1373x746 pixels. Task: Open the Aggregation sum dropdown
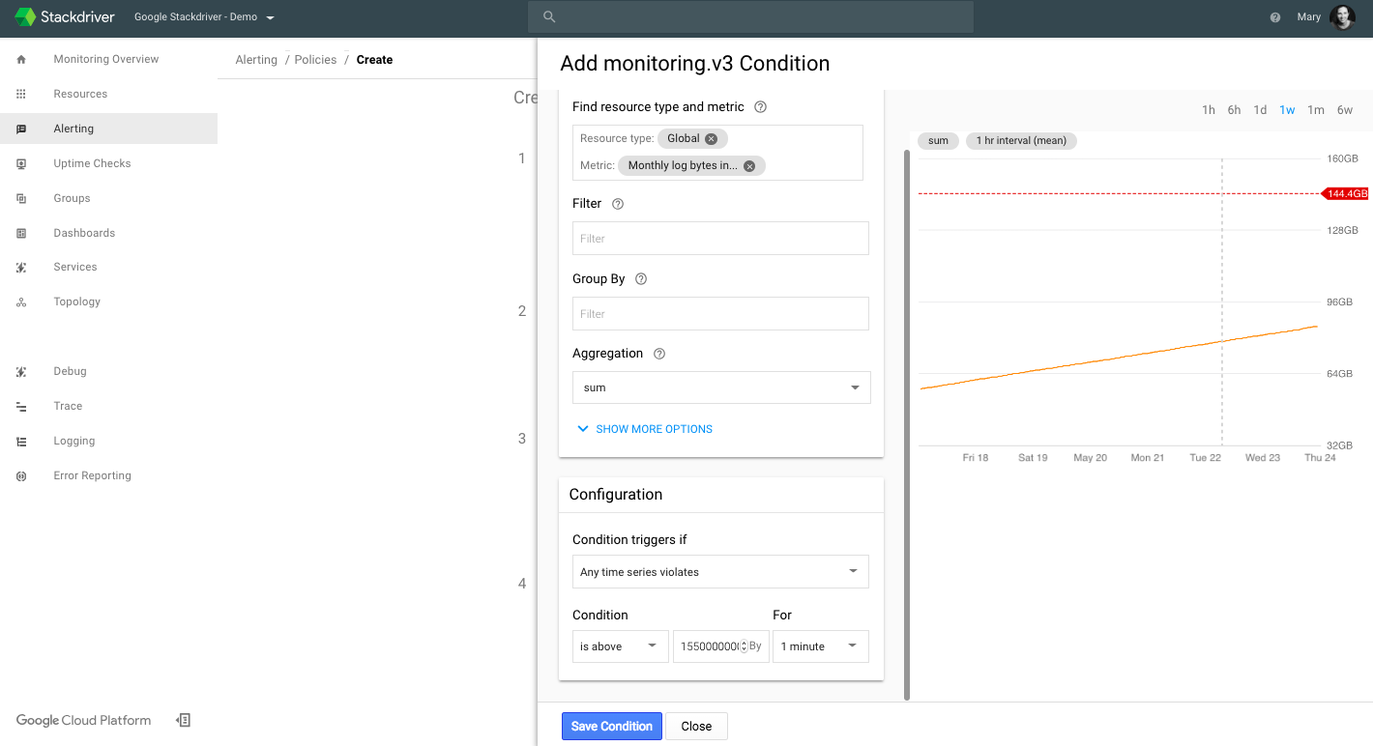(721, 387)
